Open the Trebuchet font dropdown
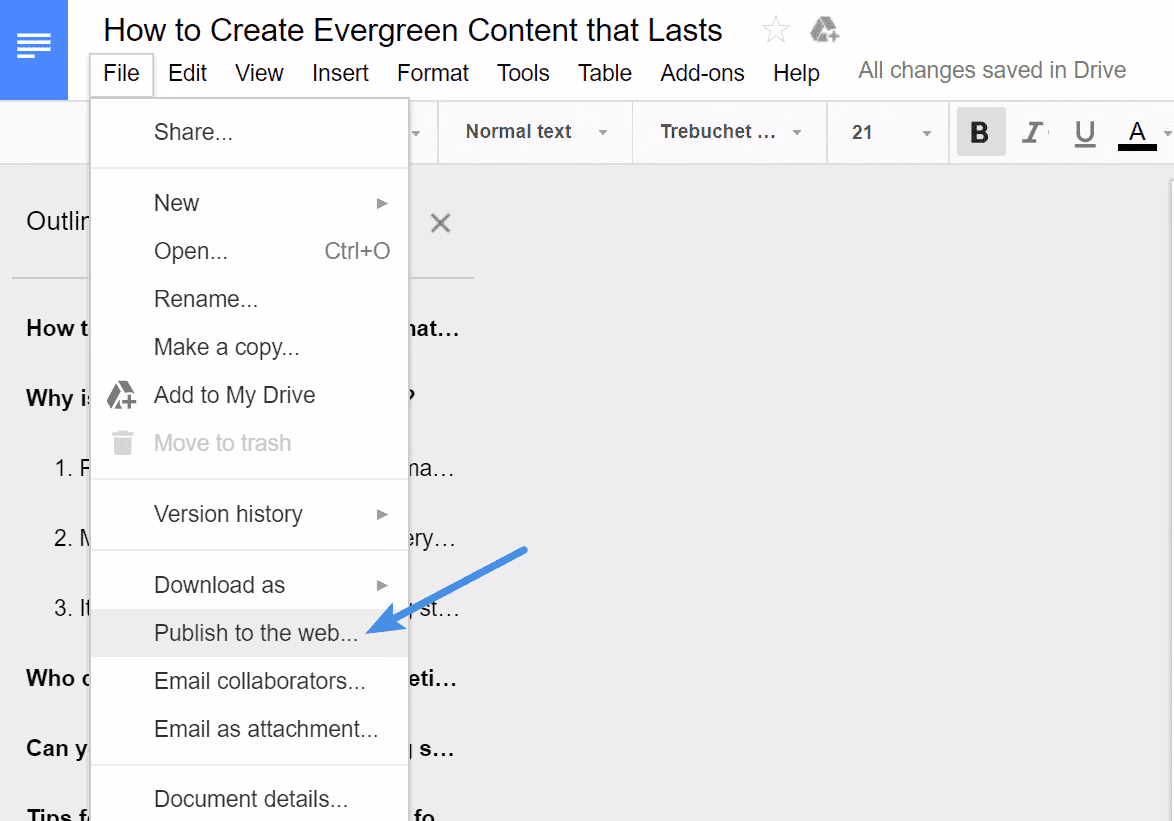 click(x=728, y=131)
